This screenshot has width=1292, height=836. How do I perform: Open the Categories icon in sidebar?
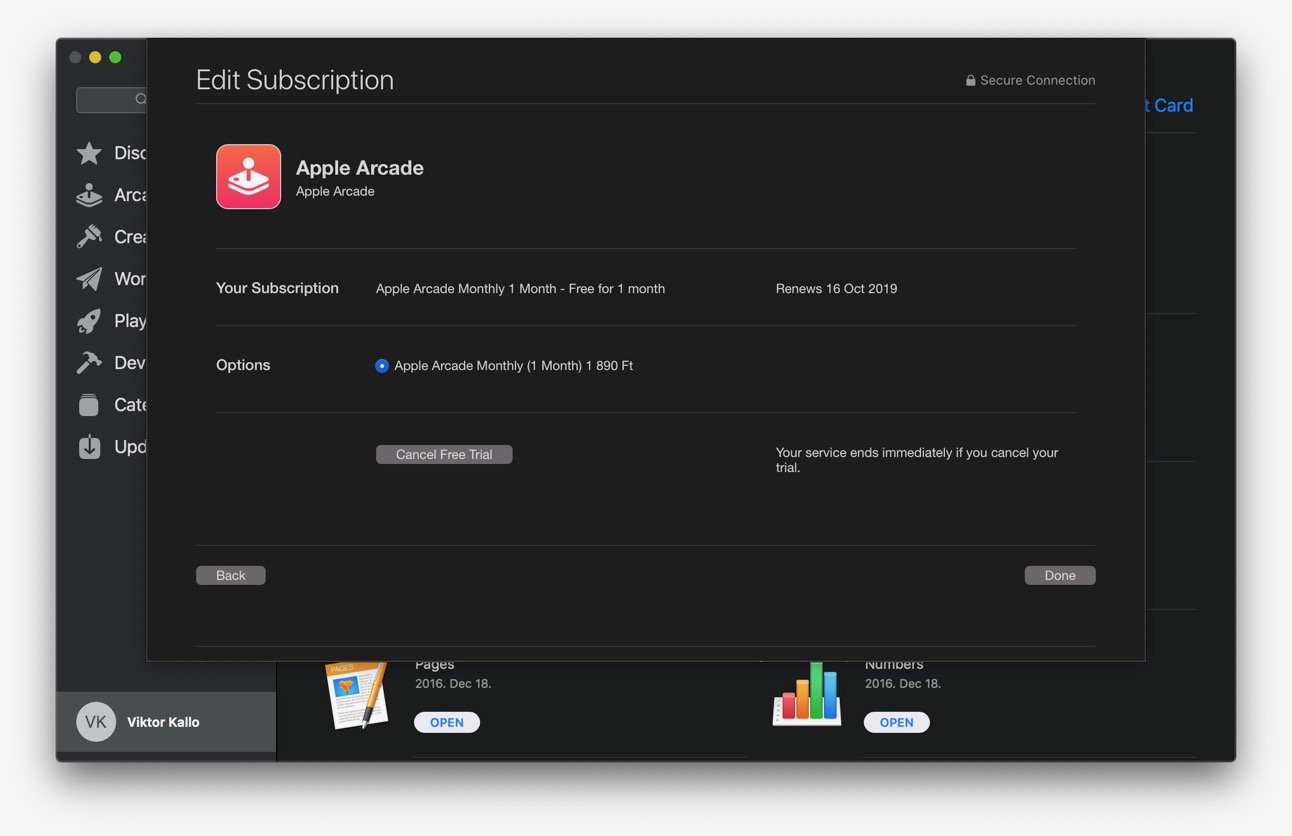pos(89,405)
